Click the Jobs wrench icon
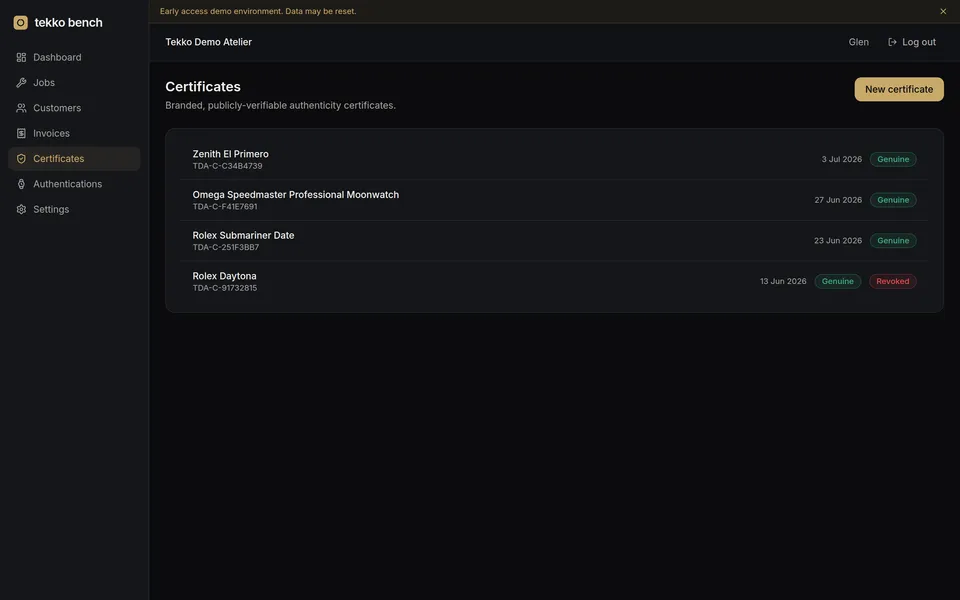Viewport: 960px width, 600px height. click(21, 83)
